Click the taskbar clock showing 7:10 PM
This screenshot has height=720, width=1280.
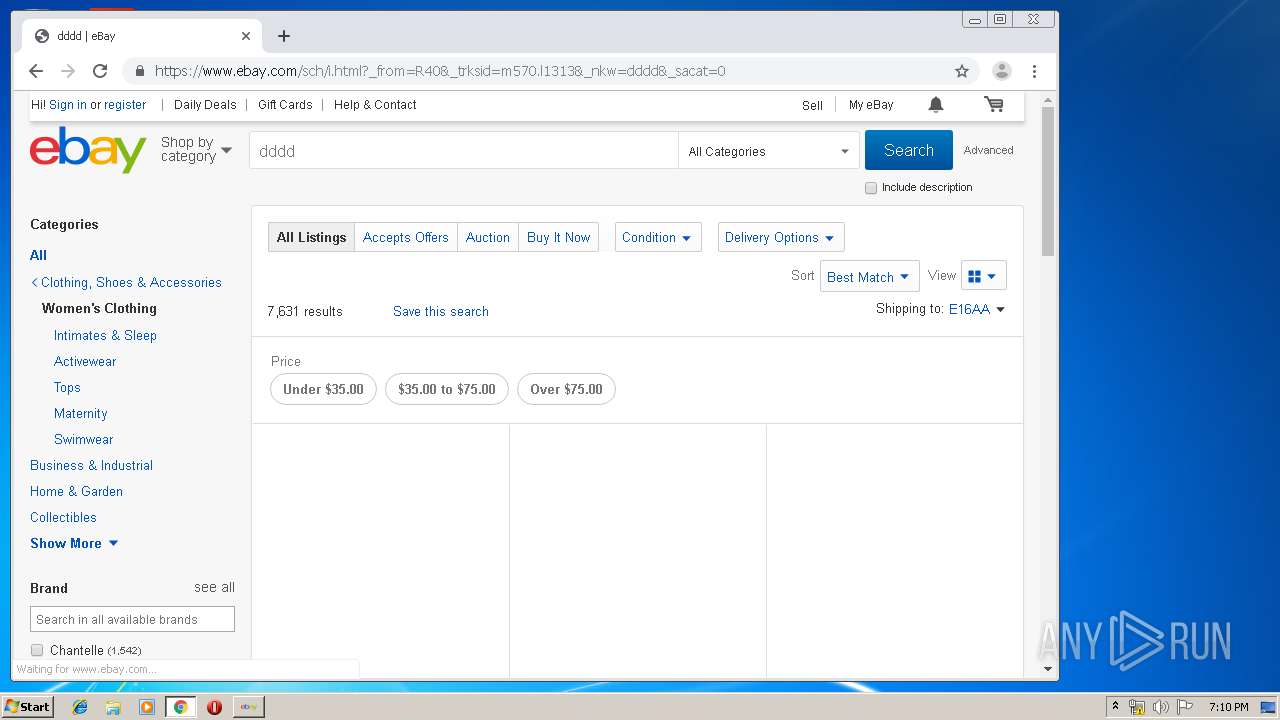coord(1228,707)
